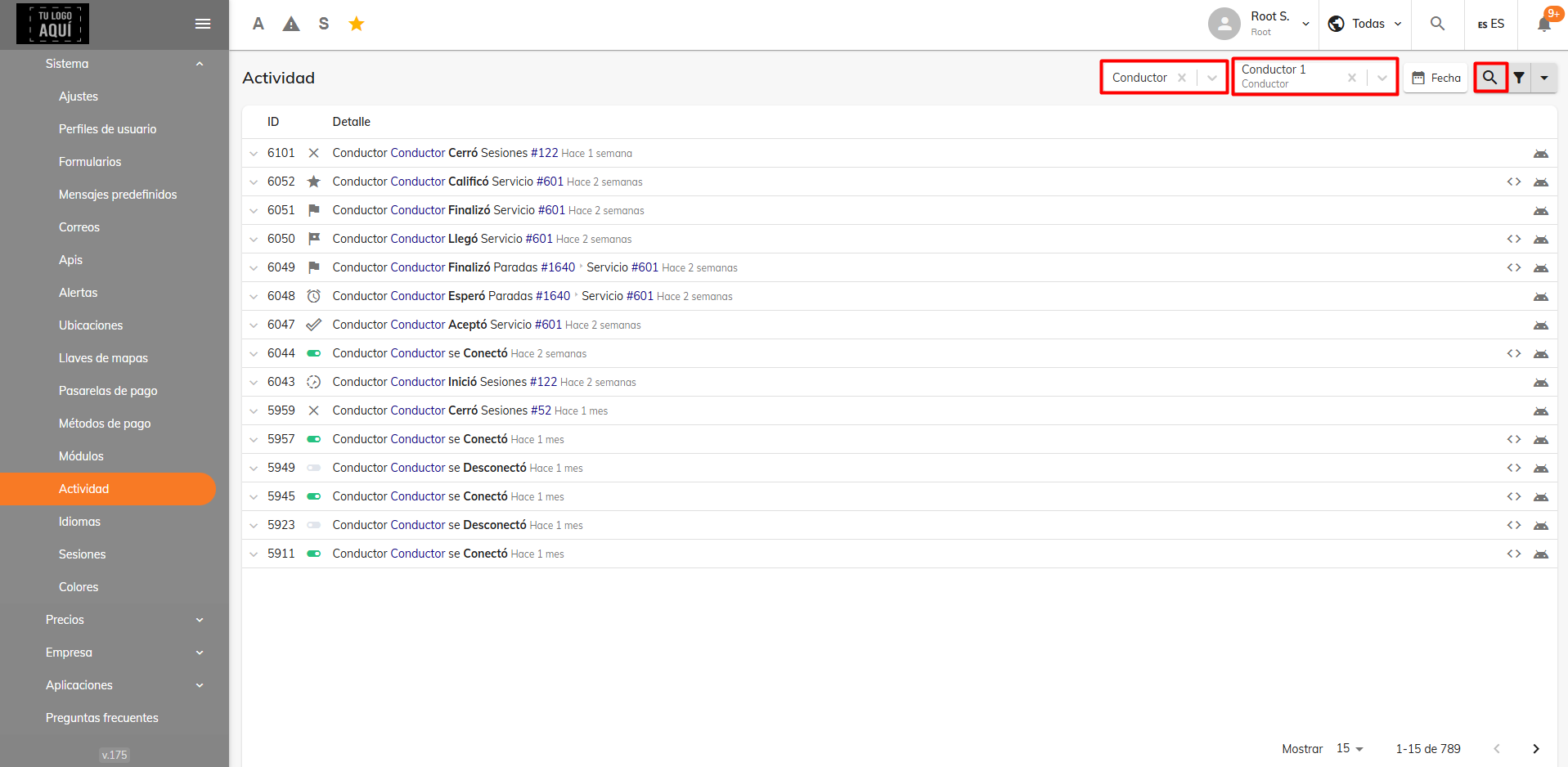
Task: View code details for activity 5957
Action: (x=1514, y=439)
